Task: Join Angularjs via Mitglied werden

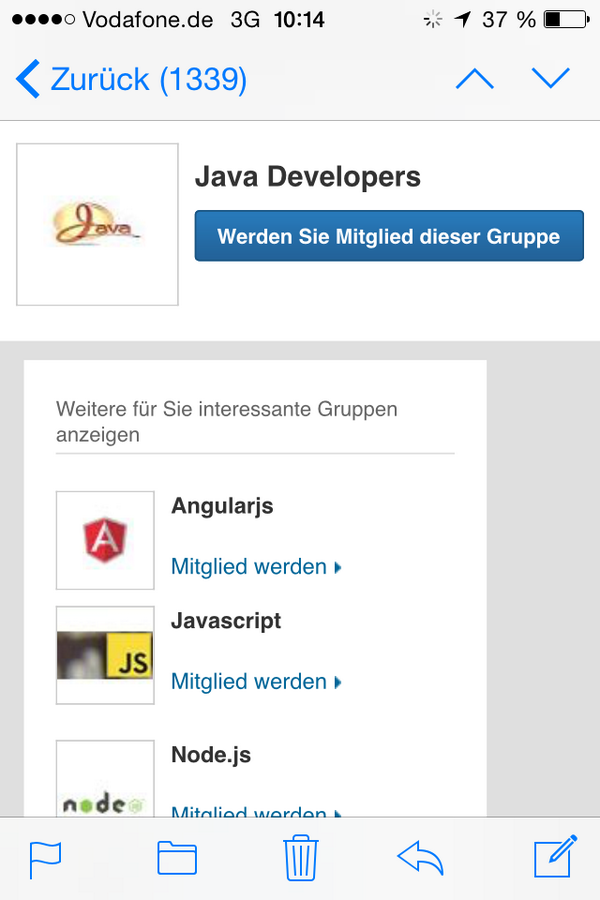Action: 256,567
